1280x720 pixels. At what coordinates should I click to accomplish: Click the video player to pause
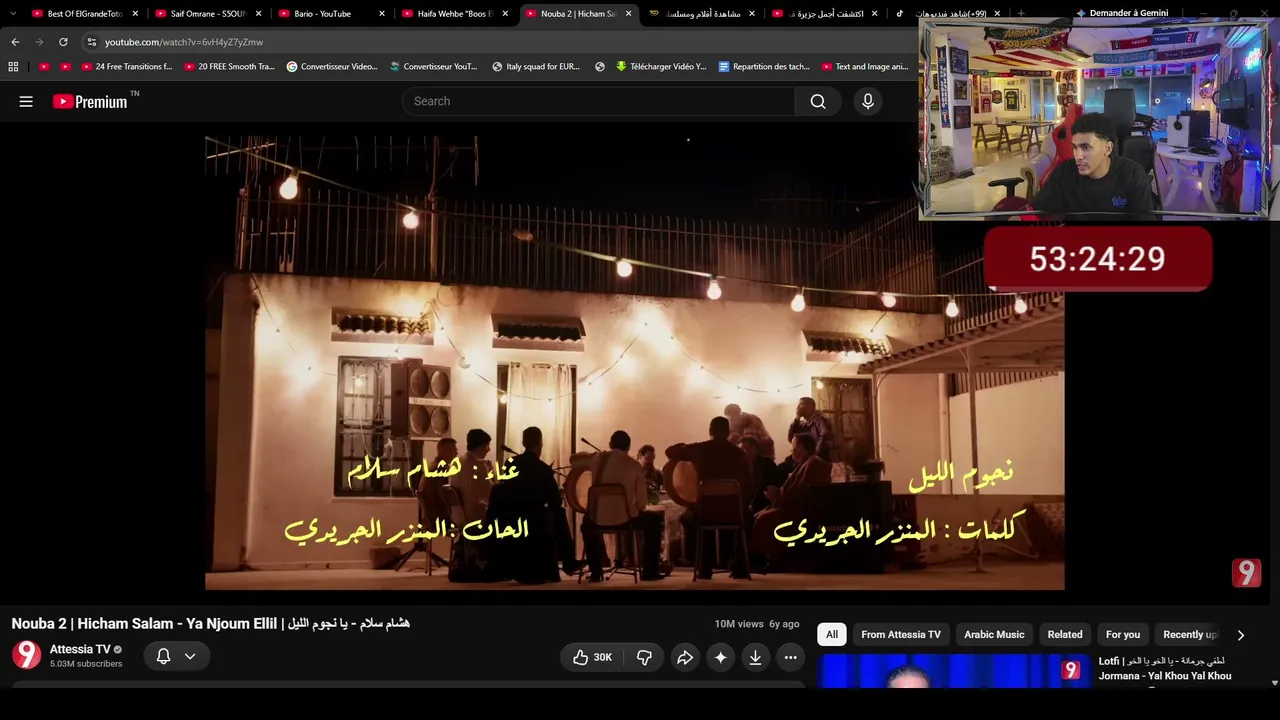(x=634, y=363)
